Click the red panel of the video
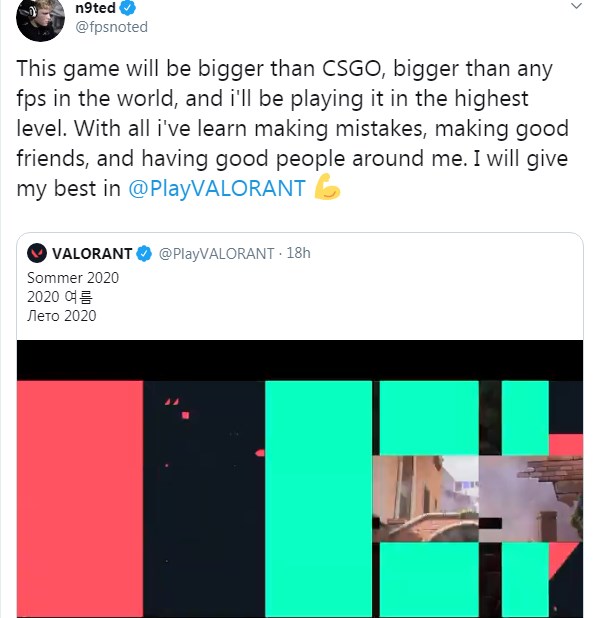Viewport: 599px width, 618px height. point(80,498)
